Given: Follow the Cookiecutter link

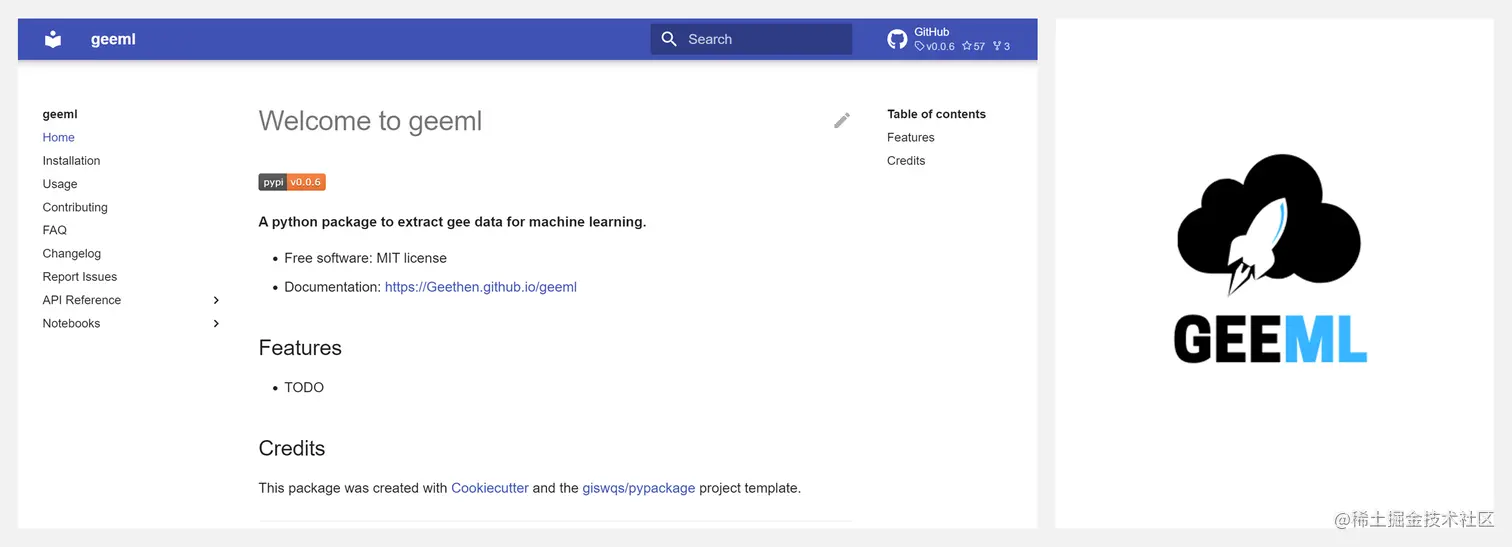Looking at the screenshot, I should [490, 488].
